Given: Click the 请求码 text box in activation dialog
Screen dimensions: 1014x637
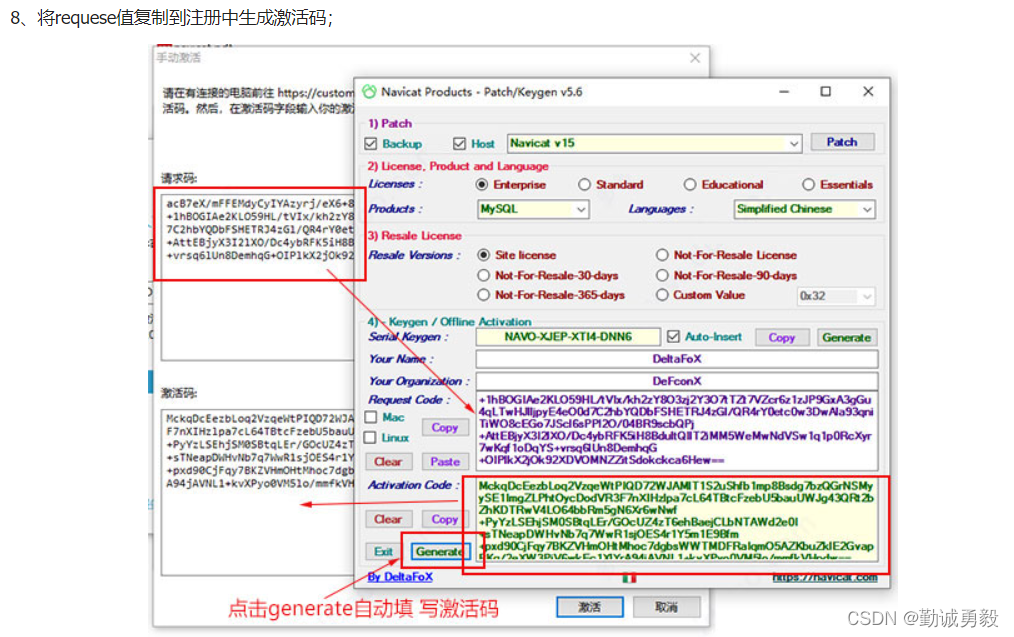Looking at the screenshot, I should (x=258, y=275).
